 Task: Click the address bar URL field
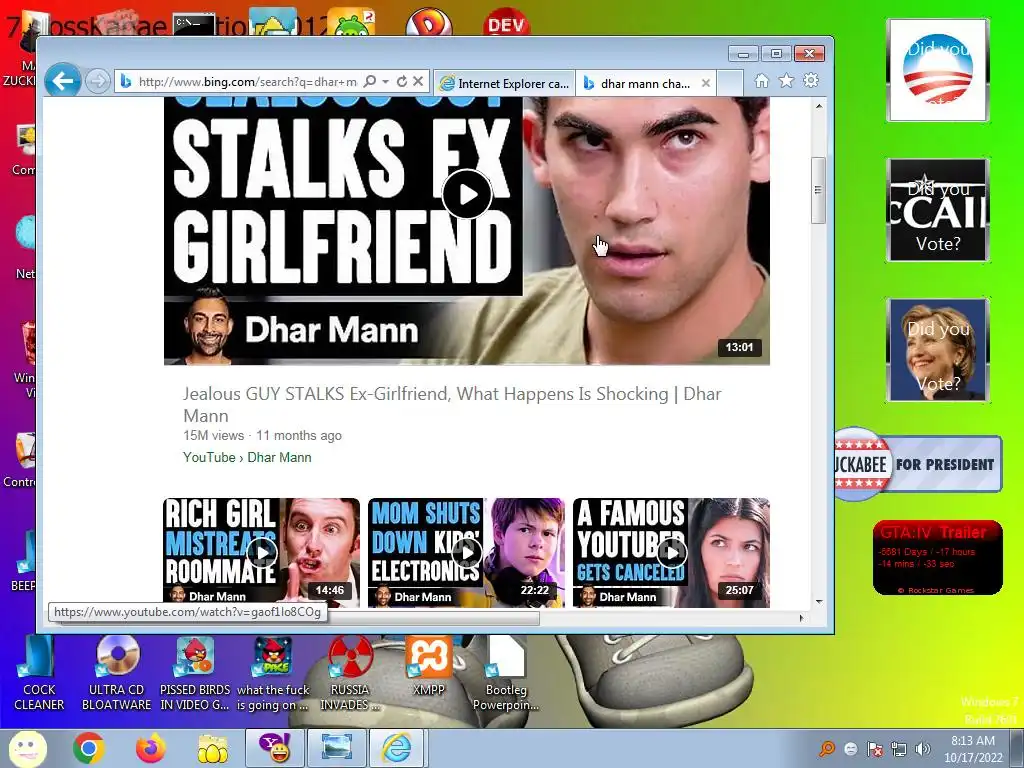[x=247, y=82]
